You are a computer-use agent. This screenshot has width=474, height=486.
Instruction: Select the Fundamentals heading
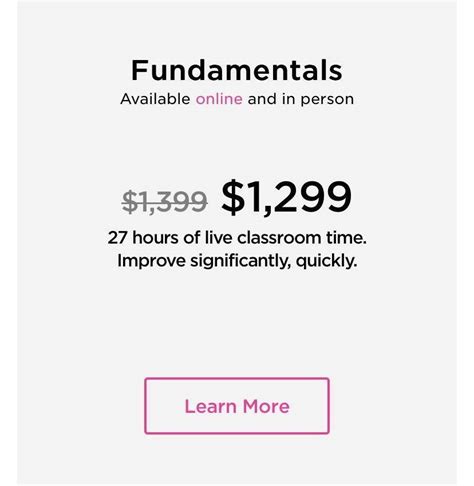click(237, 70)
